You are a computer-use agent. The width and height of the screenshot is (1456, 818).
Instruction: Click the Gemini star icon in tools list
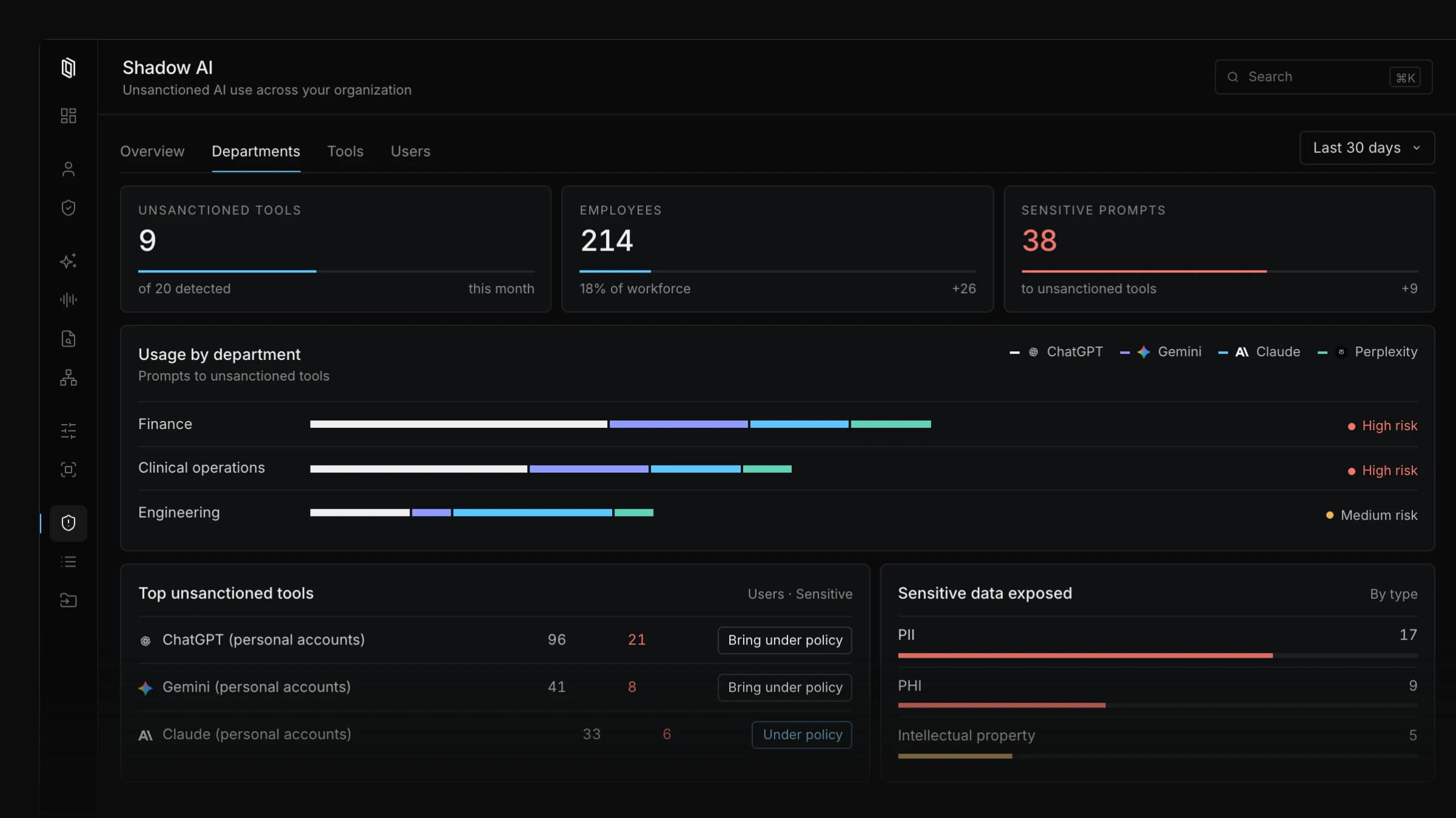pyautogui.click(x=146, y=688)
